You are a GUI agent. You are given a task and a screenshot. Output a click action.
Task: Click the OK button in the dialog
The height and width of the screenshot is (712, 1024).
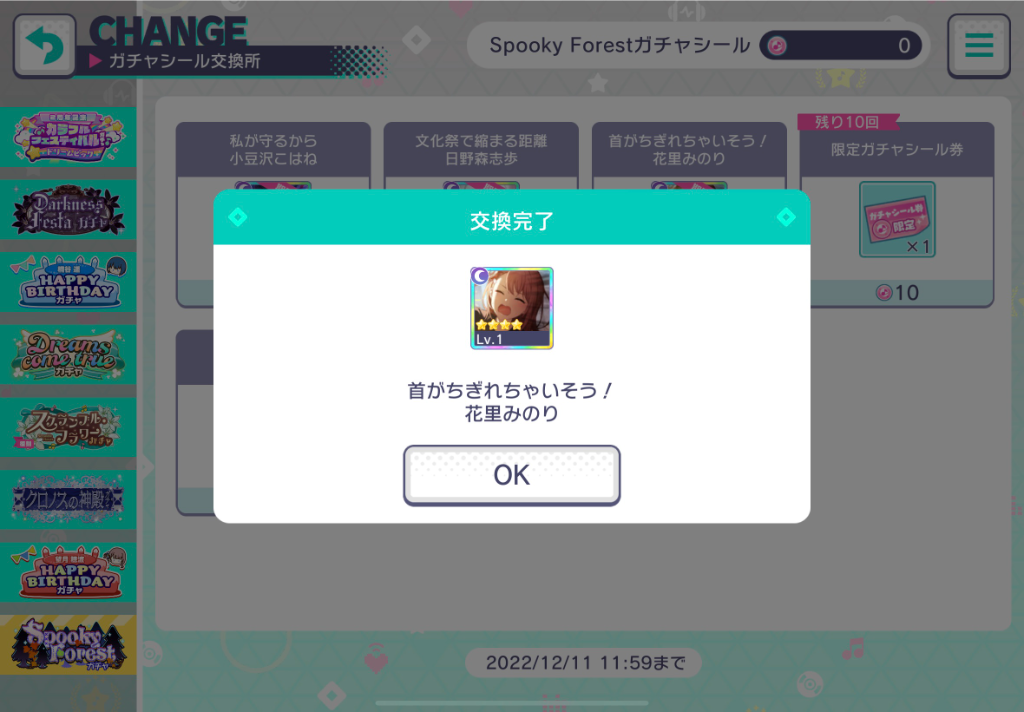[511, 475]
